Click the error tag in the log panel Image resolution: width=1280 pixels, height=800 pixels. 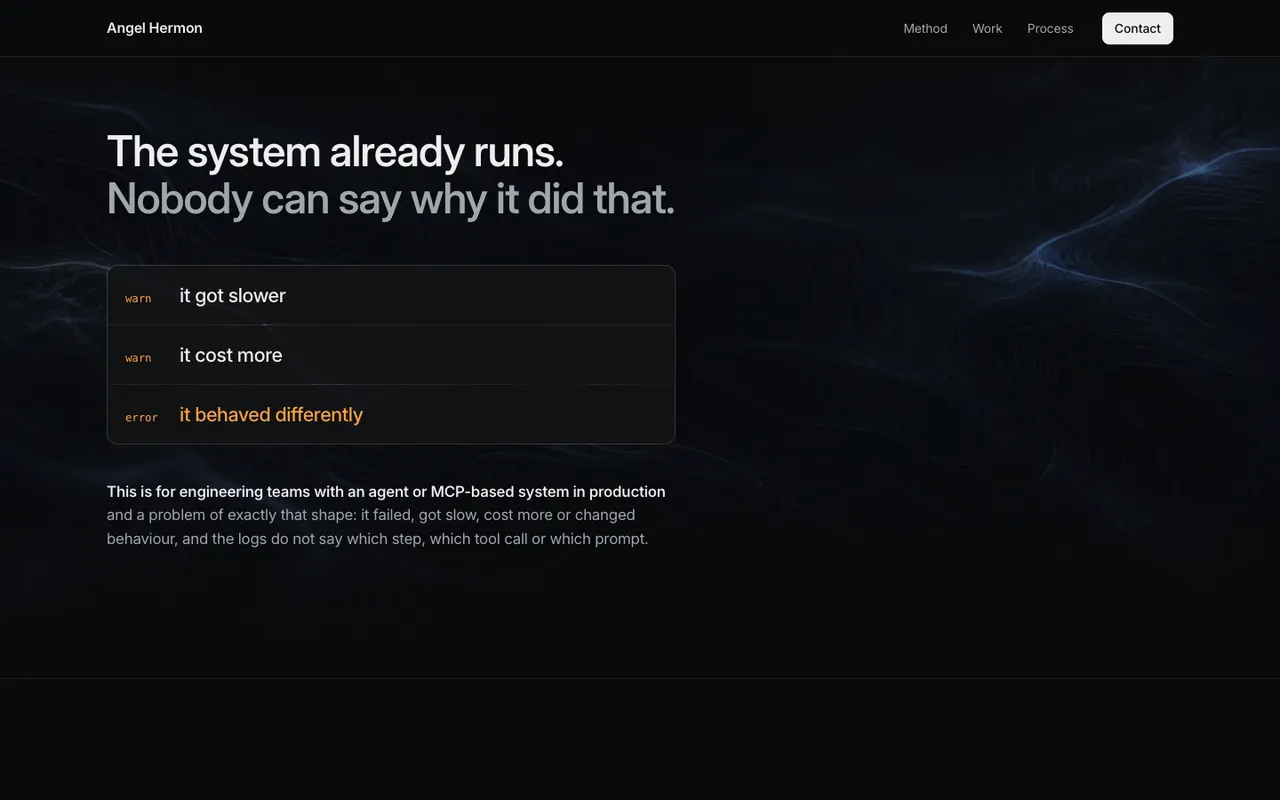[141, 417]
